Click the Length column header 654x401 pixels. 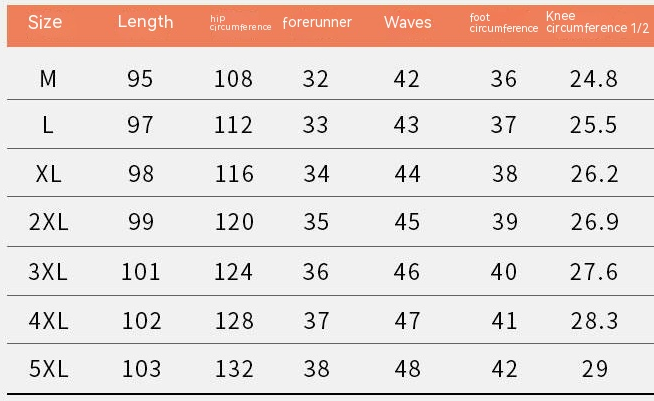[x=145, y=22]
